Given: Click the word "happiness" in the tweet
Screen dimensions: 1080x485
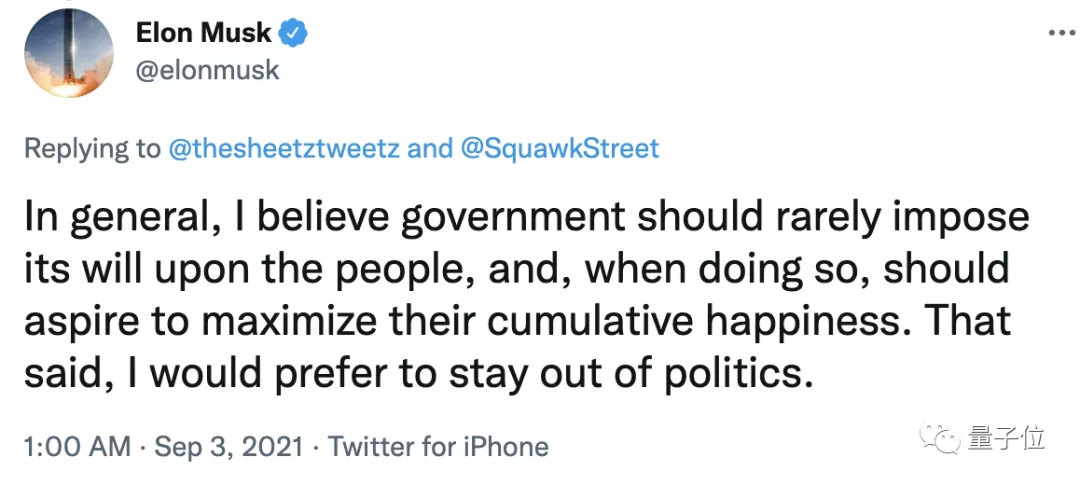Looking at the screenshot, I should 833,323.
